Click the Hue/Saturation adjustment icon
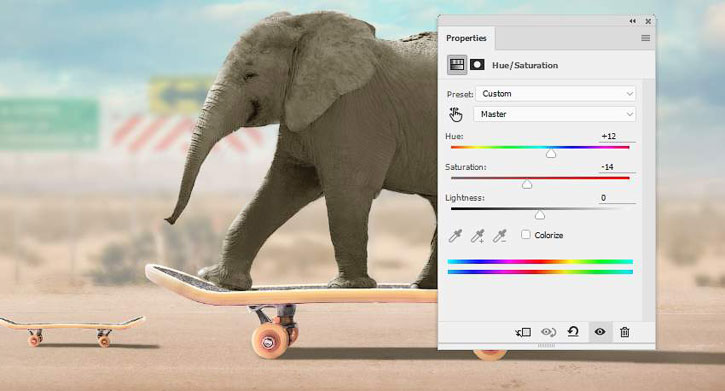This screenshot has height=391, width=725. (457, 65)
